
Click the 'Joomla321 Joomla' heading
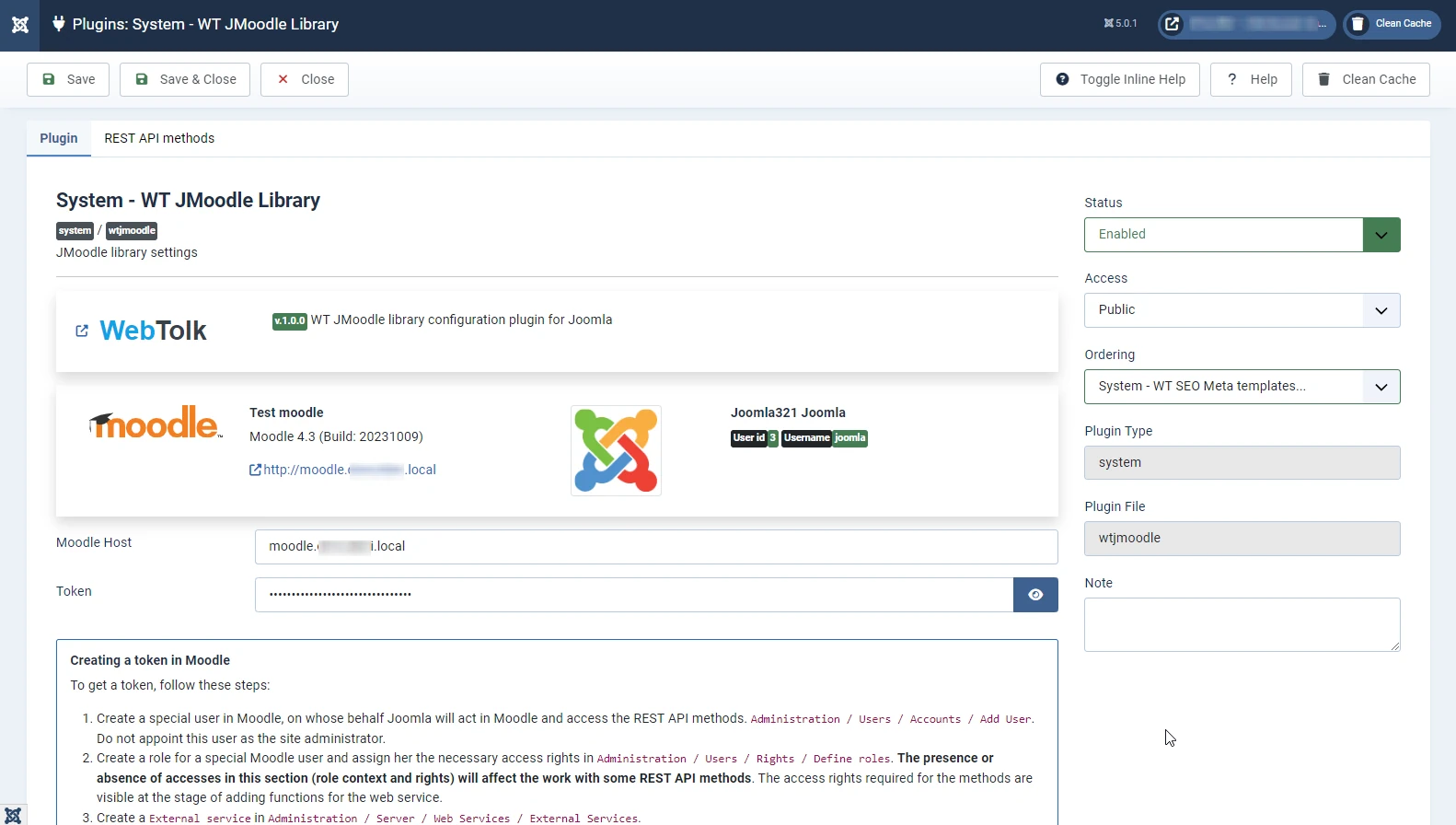(x=788, y=412)
